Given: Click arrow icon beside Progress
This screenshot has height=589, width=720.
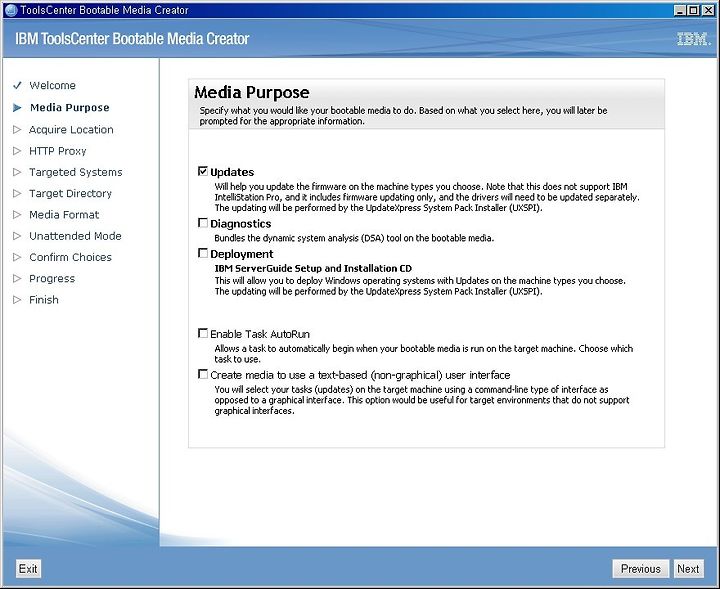Looking at the screenshot, I should point(17,278).
